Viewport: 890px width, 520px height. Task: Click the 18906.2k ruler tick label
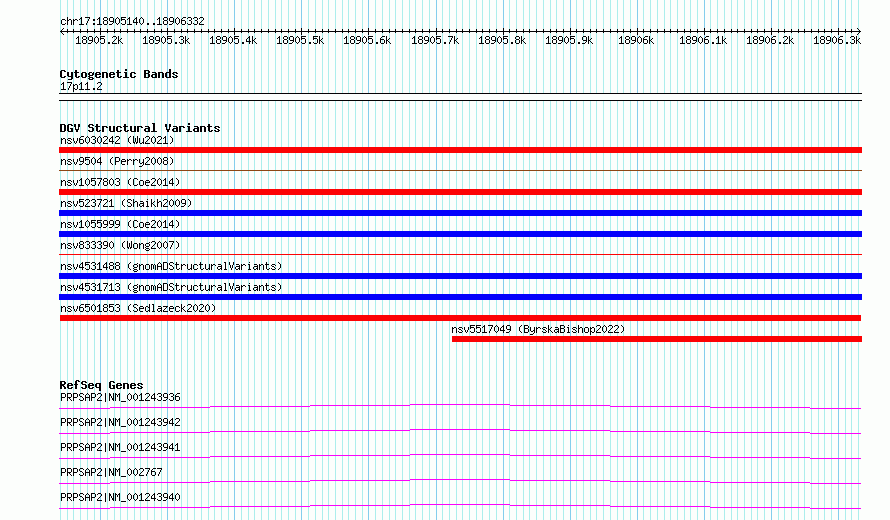770,40
